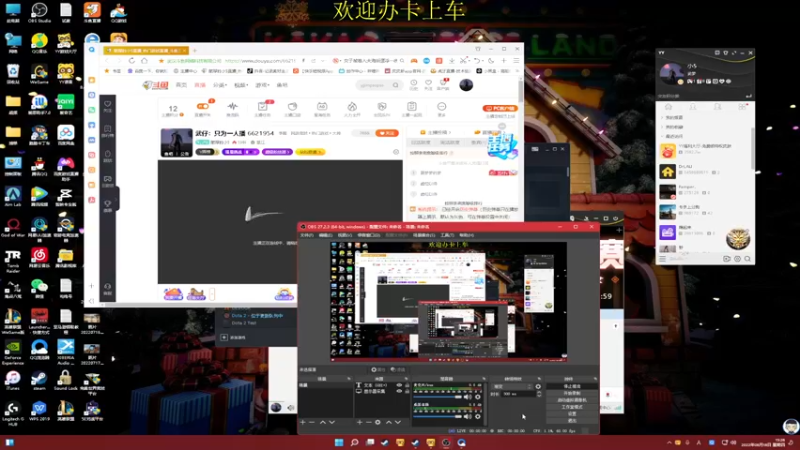Move selected source down in OBS
The width and height of the screenshot is (800, 450).
click(398, 422)
